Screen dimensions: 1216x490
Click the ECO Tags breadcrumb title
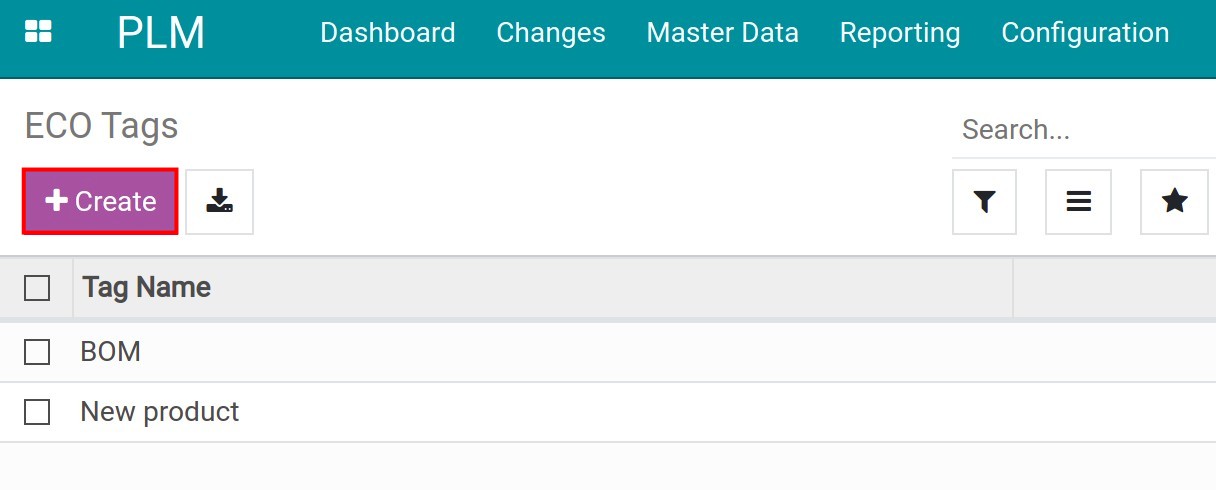coord(101,126)
